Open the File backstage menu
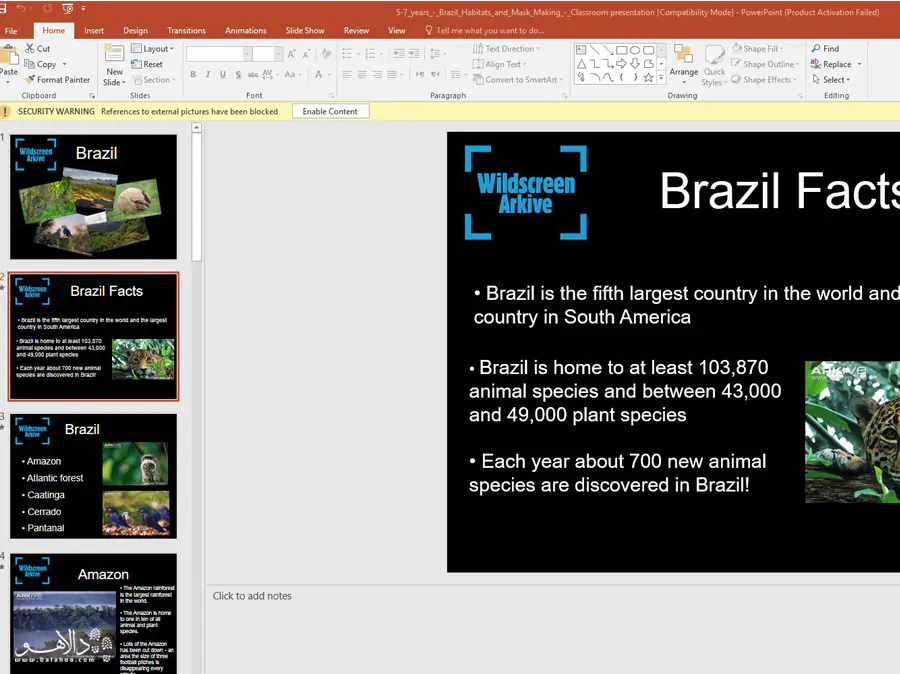 point(11,31)
